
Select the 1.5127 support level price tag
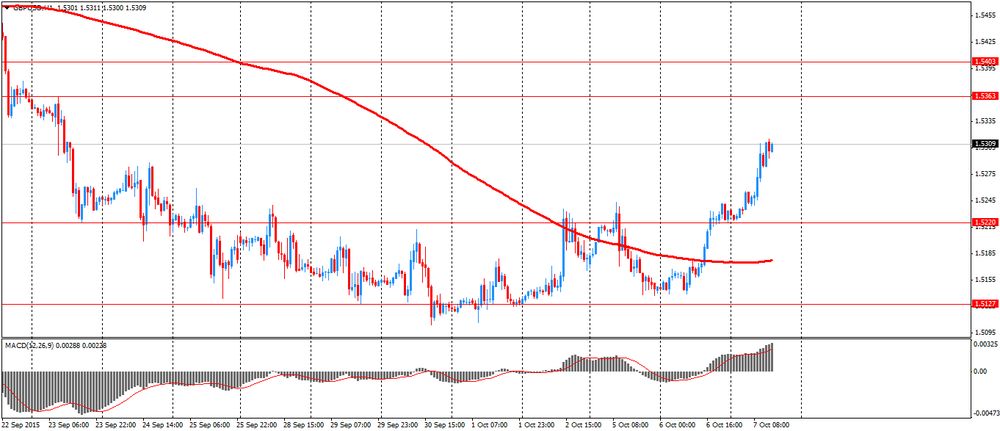click(x=985, y=304)
